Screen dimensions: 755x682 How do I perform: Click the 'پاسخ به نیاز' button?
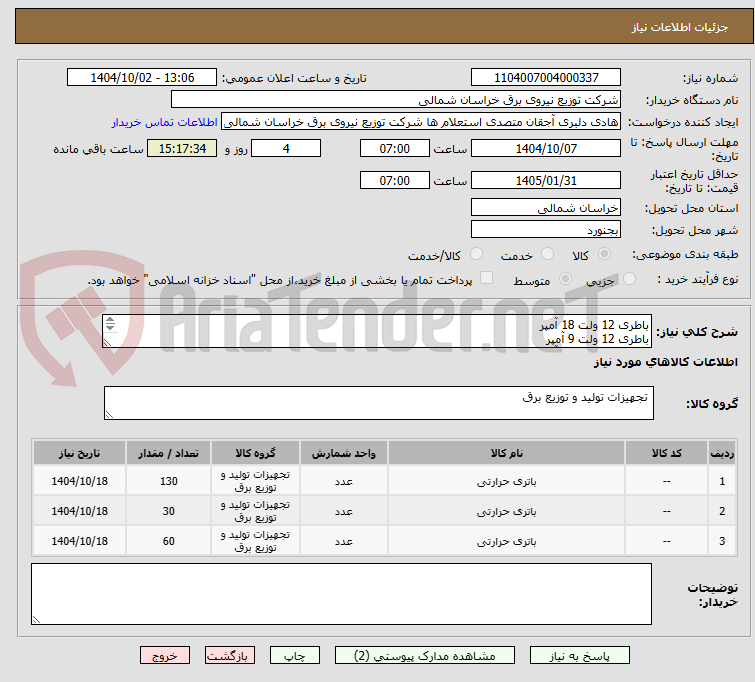(579, 656)
